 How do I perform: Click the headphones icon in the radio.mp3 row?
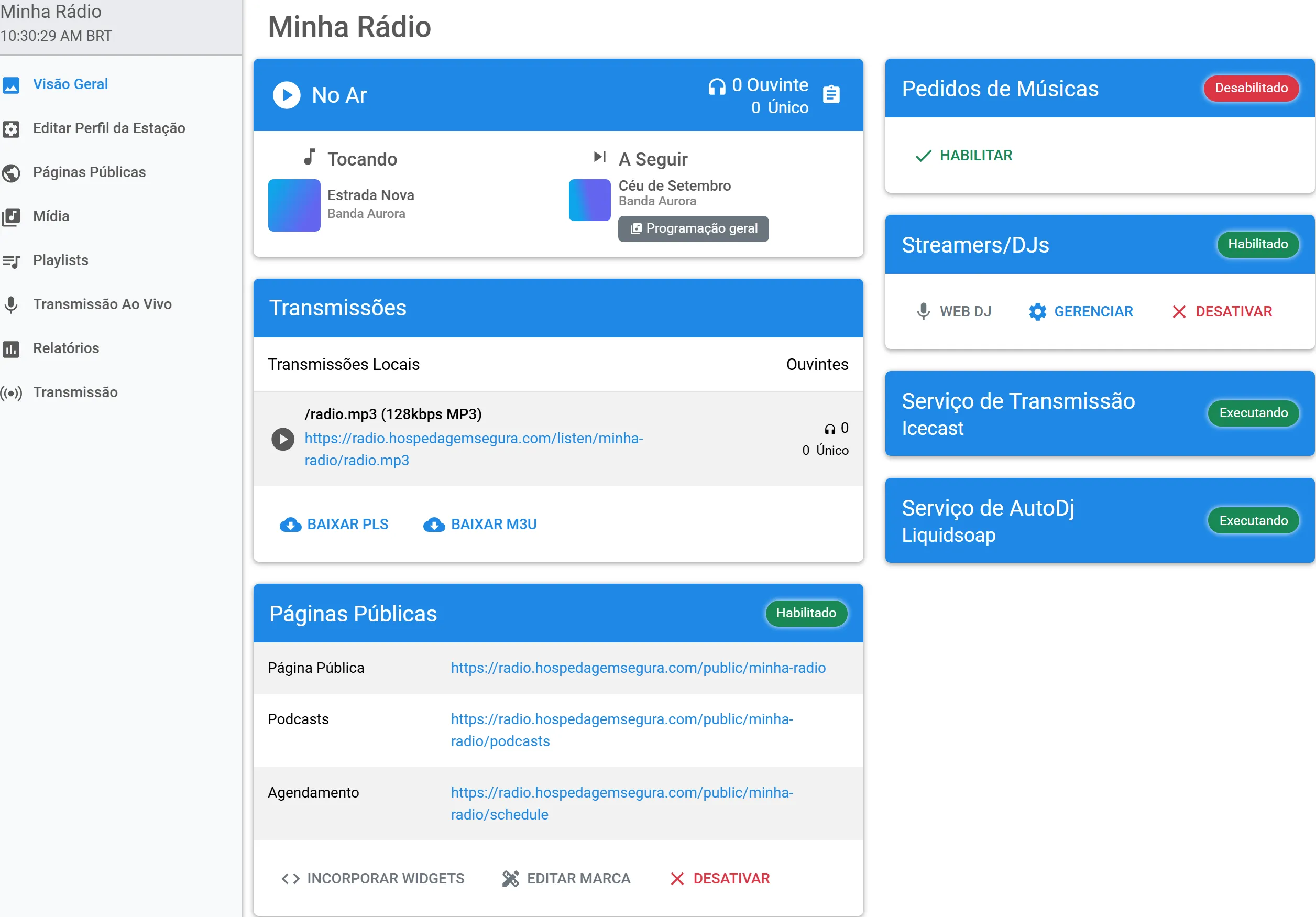point(830,429)
